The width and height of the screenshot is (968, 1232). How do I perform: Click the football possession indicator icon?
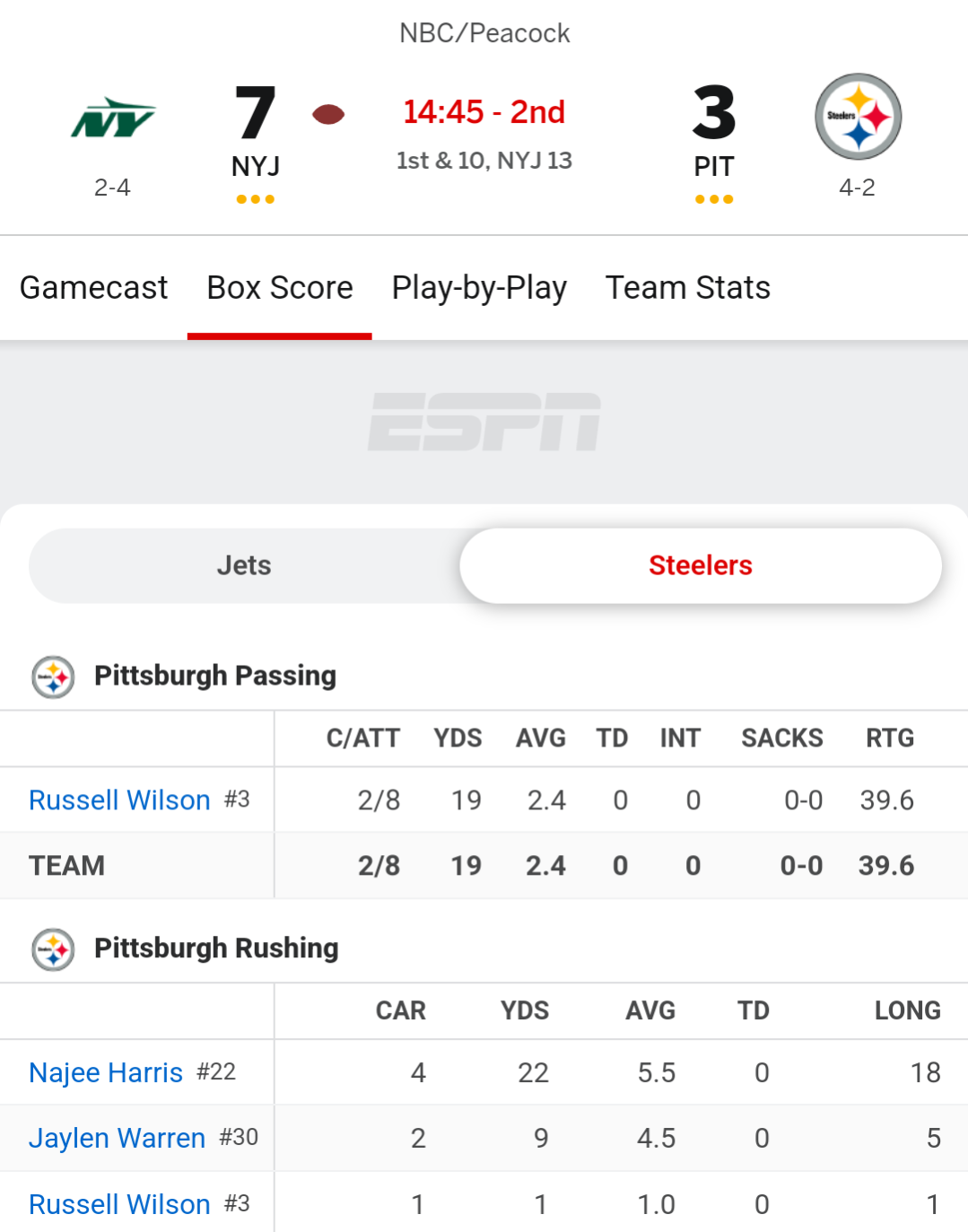[x=328, y=114]
